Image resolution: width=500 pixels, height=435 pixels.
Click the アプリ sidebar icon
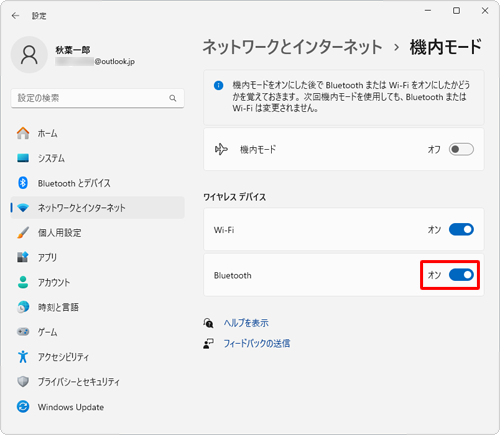pos(23,257)
